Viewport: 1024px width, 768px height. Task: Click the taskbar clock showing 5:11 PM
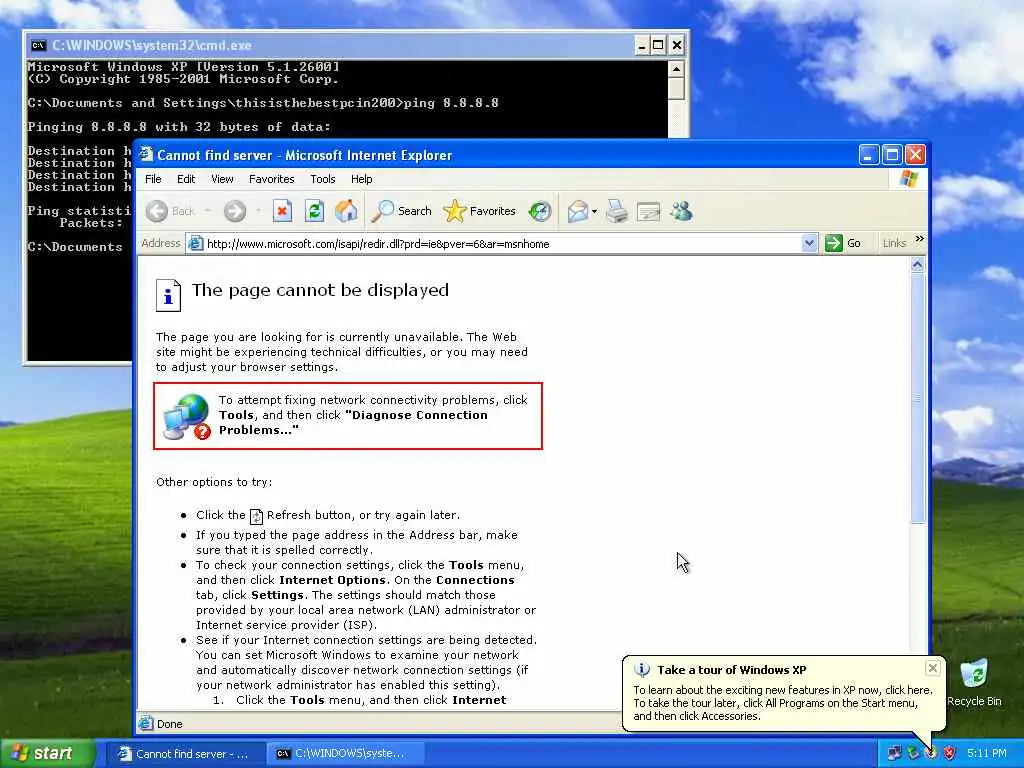987,753
